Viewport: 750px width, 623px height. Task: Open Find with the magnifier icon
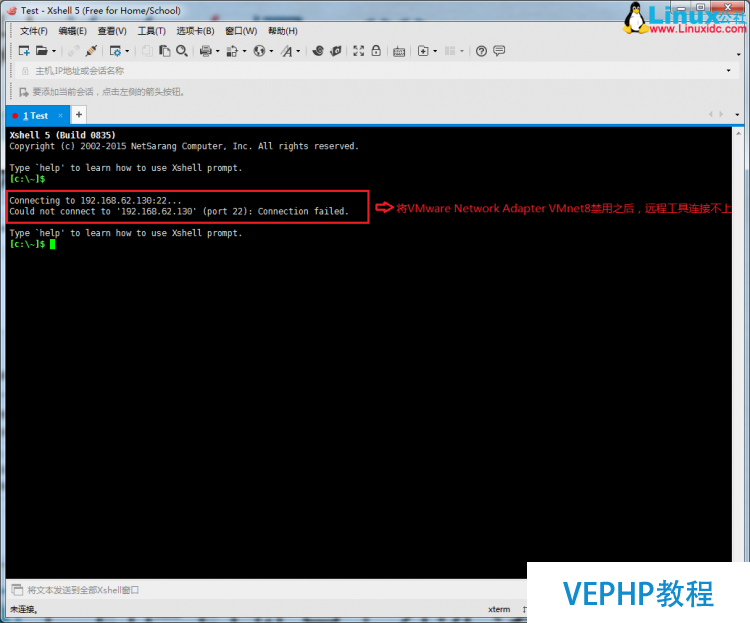(x=182, y=51)
